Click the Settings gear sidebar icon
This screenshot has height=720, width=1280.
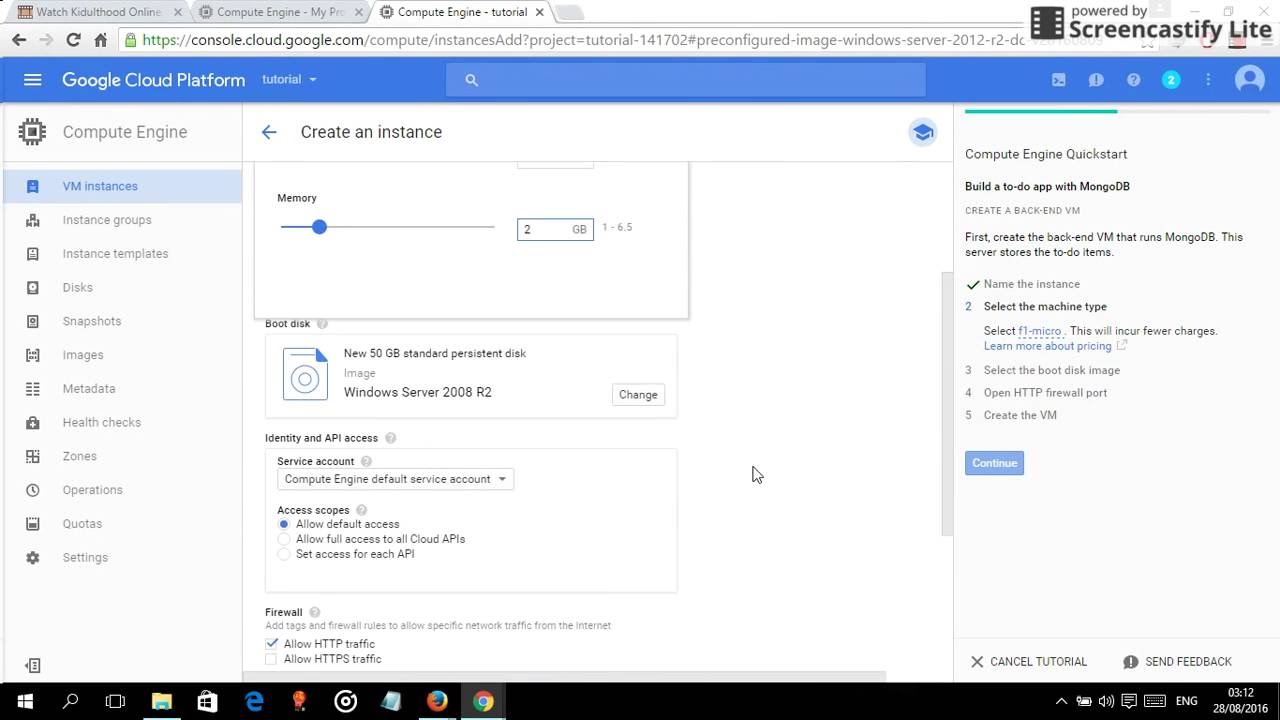[x=32, y=558]
